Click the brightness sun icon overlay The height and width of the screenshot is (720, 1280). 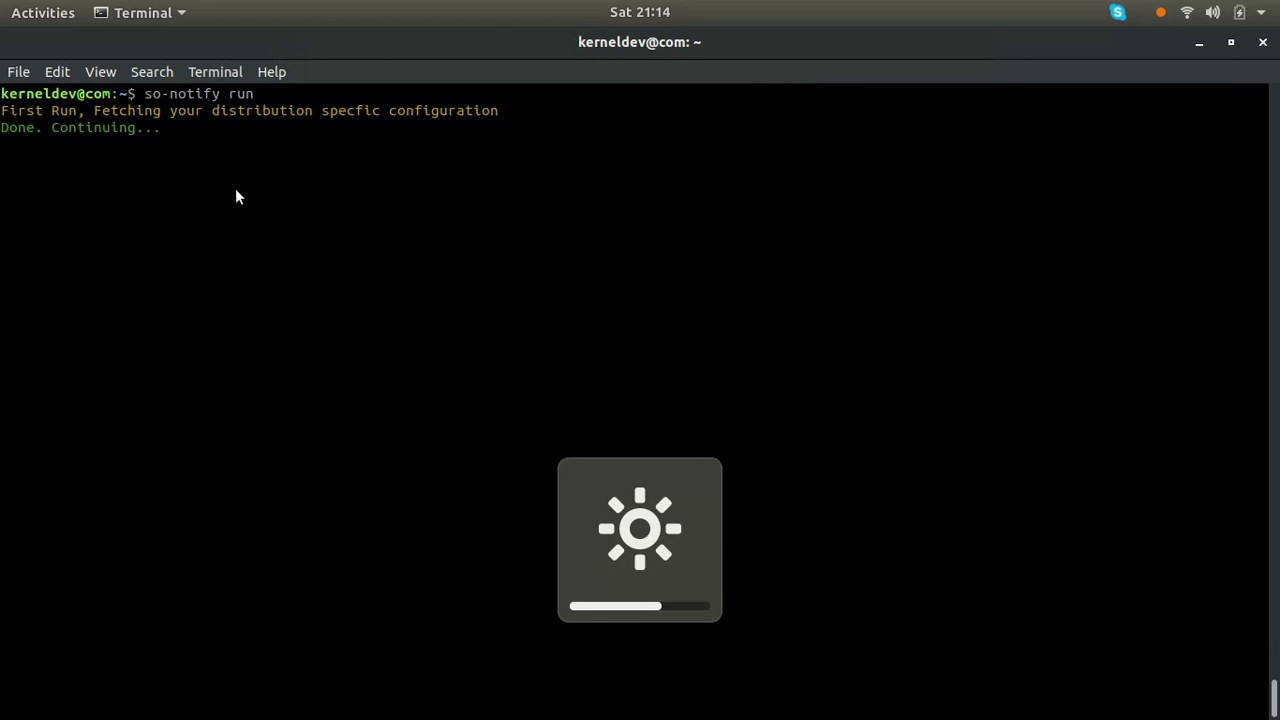(x=640, y=529)
